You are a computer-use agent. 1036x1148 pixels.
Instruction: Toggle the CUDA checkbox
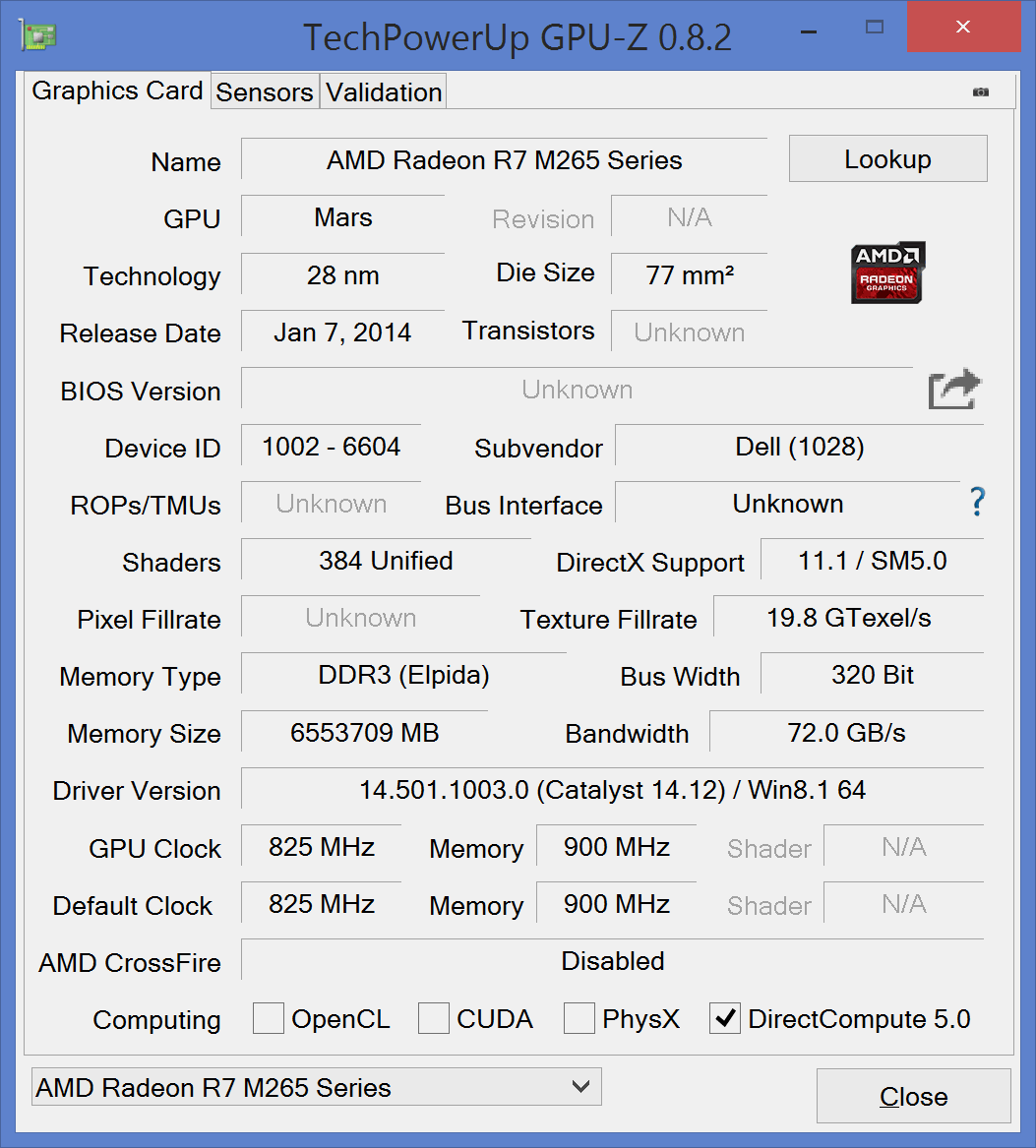pyautogui.click(x=434, y=1018)
